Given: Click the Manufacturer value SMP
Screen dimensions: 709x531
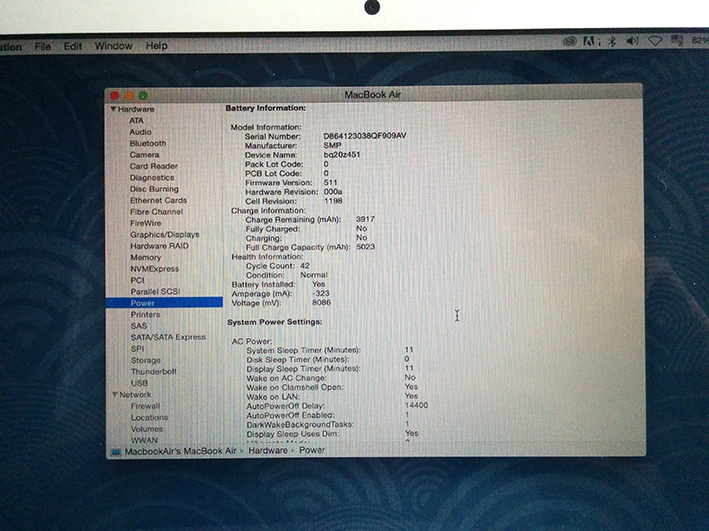Looking at the screenshot, I should 332,145.
